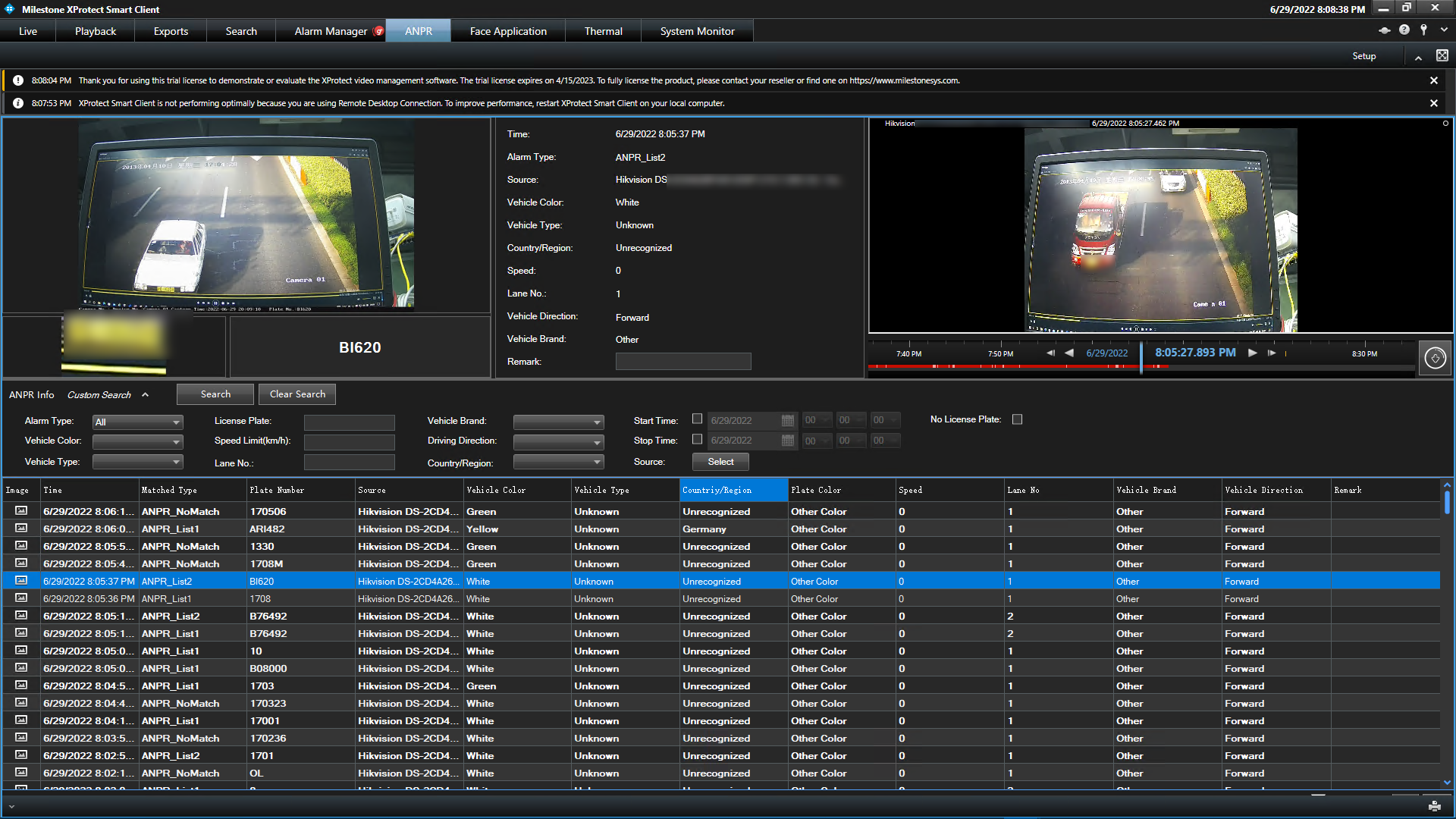The height and width of the screenshot is (819, 1456).
Task: Open the Help question-mark icon
Action: point(1404,30)
